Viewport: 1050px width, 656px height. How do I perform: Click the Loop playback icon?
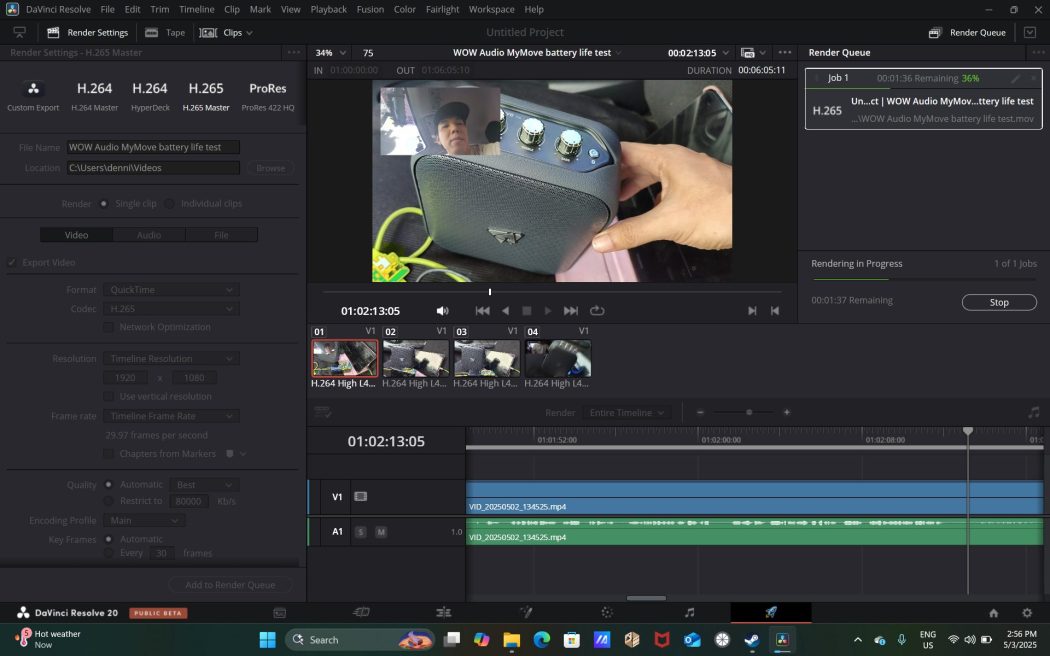(597, 311)
